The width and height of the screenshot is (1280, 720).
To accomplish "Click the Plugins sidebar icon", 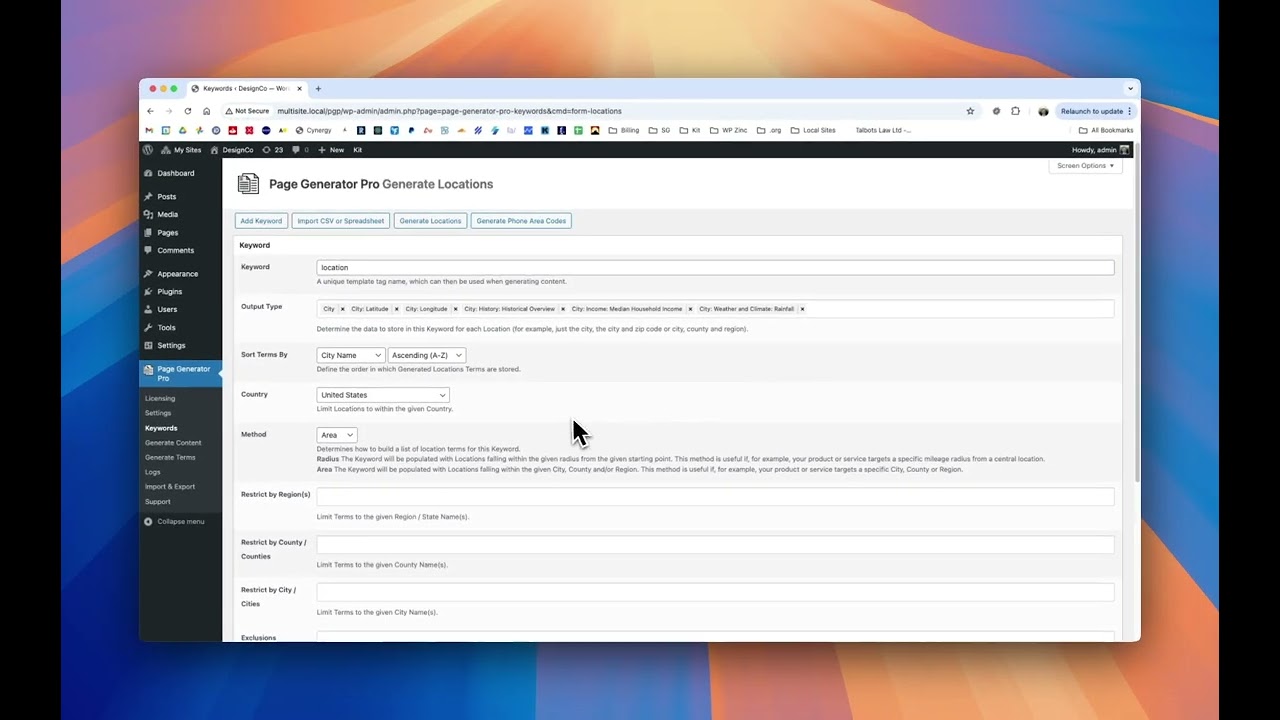I will point(148,292).
